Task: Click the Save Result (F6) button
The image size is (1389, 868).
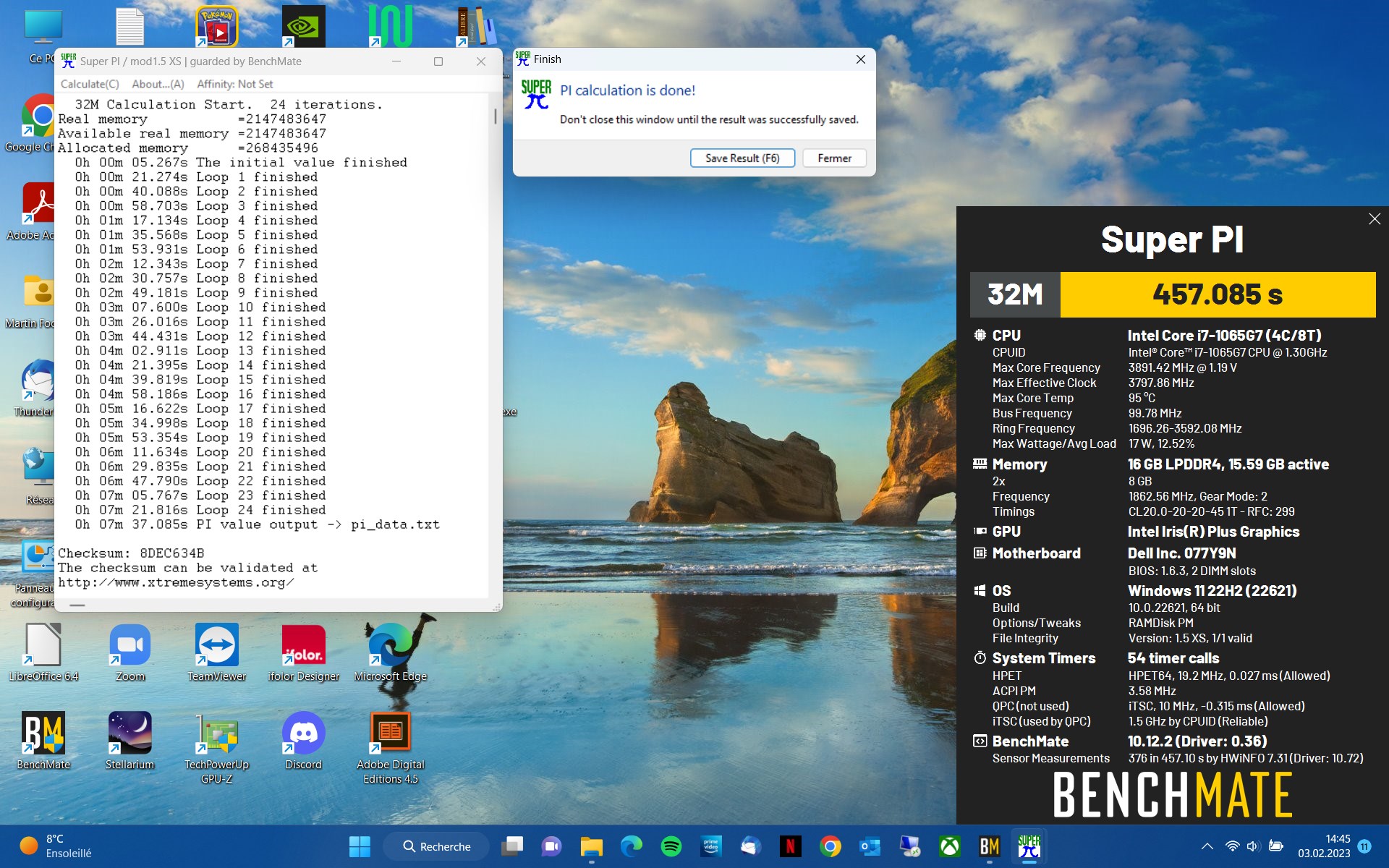Action: coord(742,158)
